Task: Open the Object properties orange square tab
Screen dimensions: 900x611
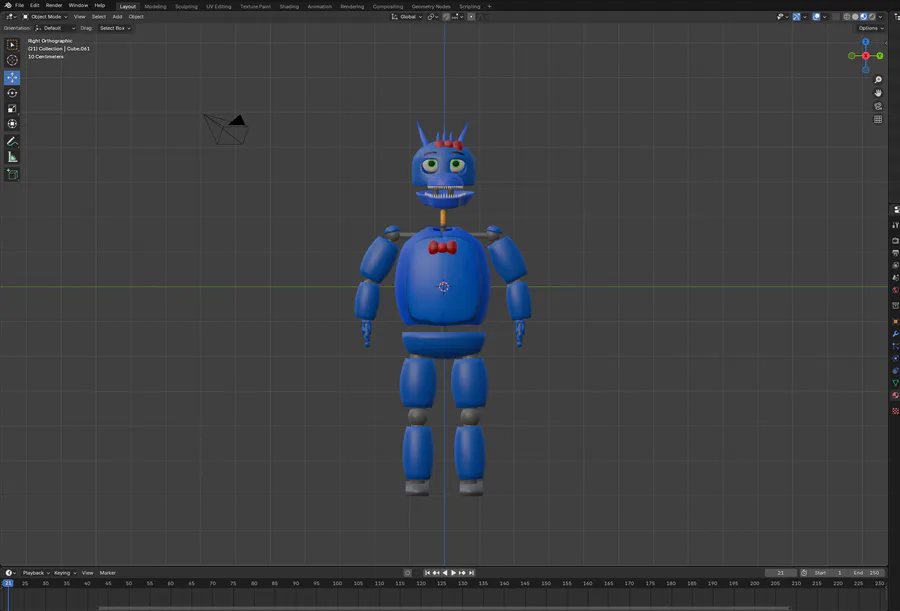Action: coord(895,321)
